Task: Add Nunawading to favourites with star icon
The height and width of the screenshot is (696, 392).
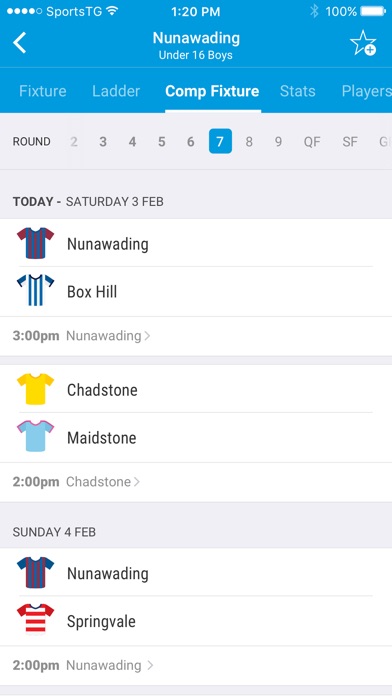Action: click(363, 43)
